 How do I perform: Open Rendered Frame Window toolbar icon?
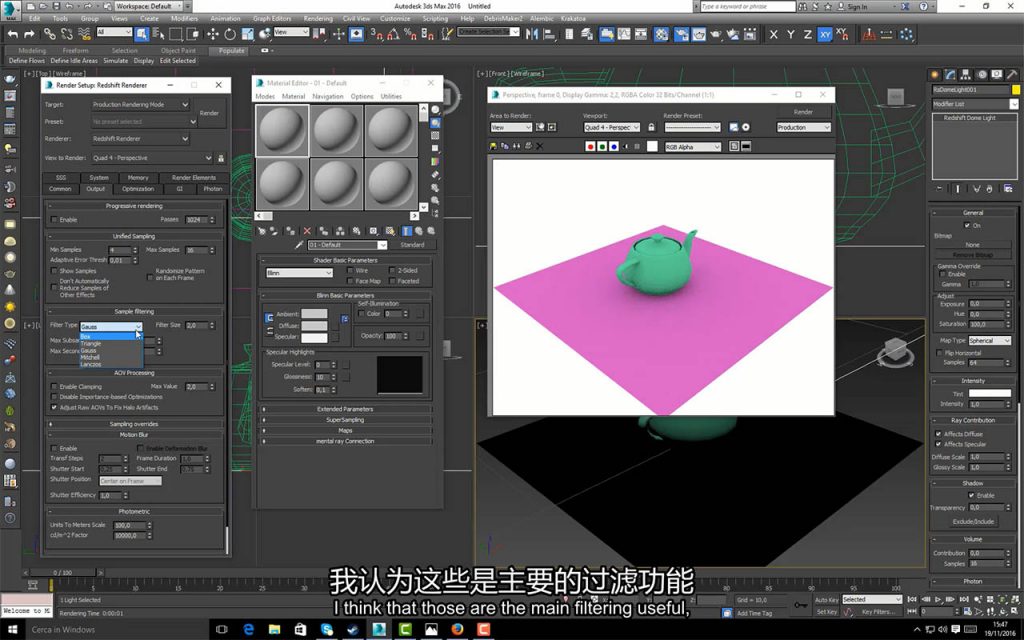pos(699,34)
